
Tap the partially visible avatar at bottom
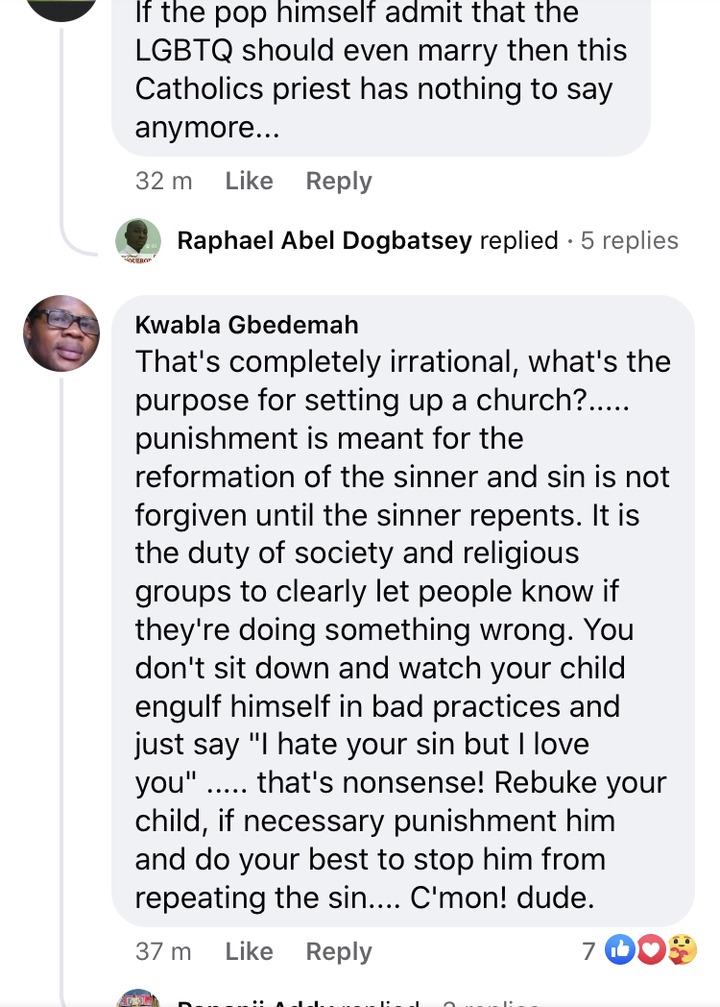coord(138,998)
